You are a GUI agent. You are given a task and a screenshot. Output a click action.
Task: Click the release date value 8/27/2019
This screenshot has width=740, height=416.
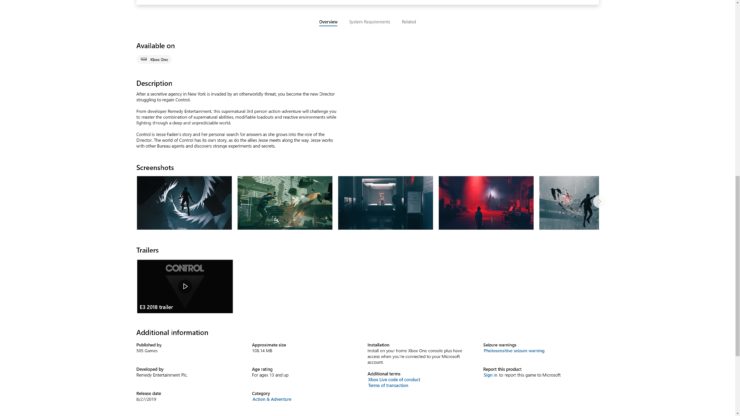tap(146, 399)
